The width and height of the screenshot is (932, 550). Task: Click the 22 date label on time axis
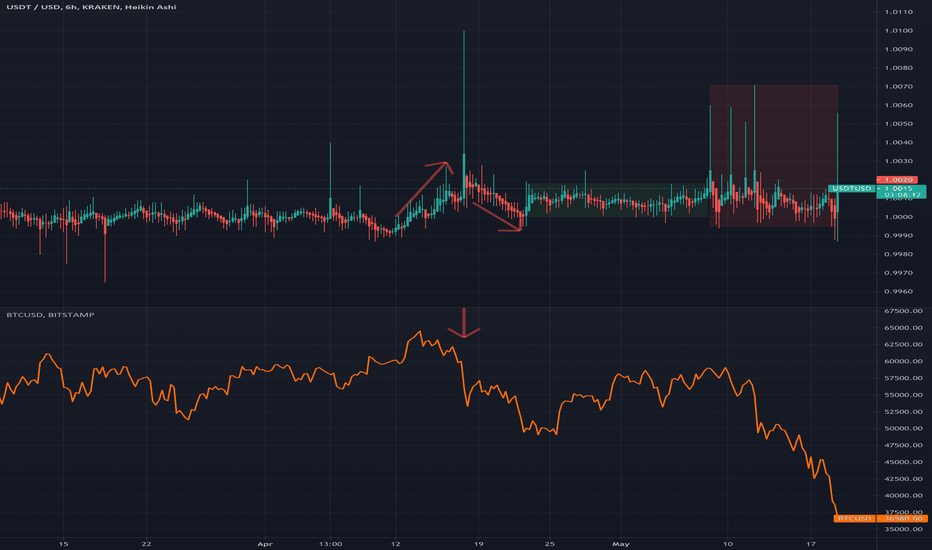147,544
